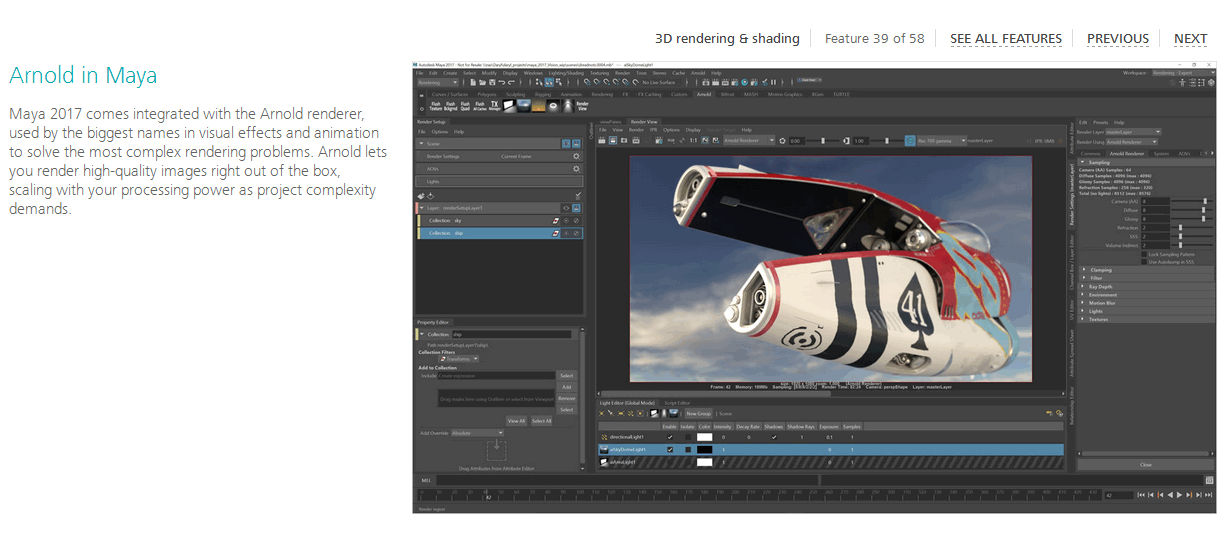The image size is (1227, 539).
Task: Click the first render view toolbar icon
Action: click(601, 141)
